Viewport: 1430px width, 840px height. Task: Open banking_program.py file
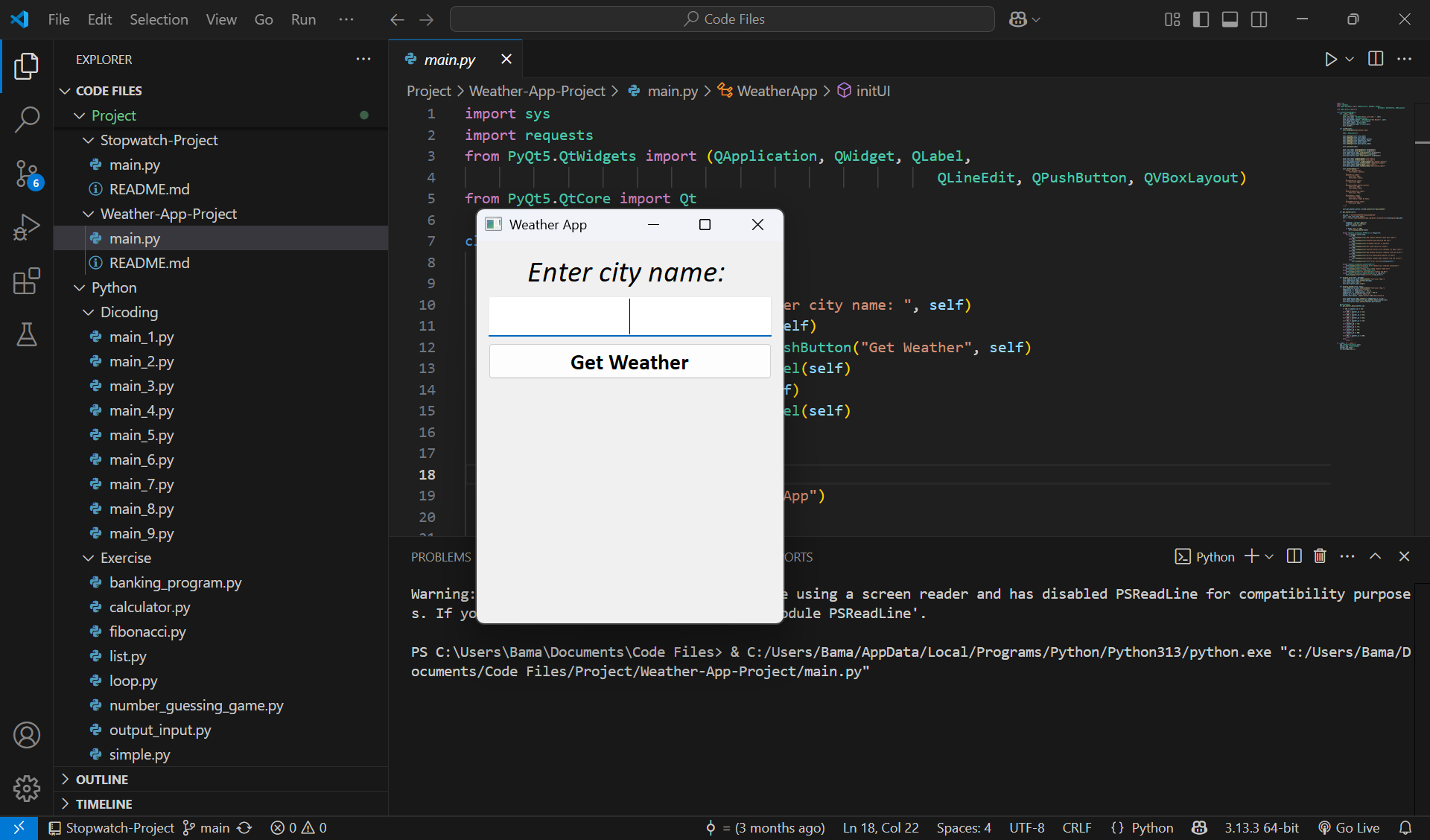[221, 582]
